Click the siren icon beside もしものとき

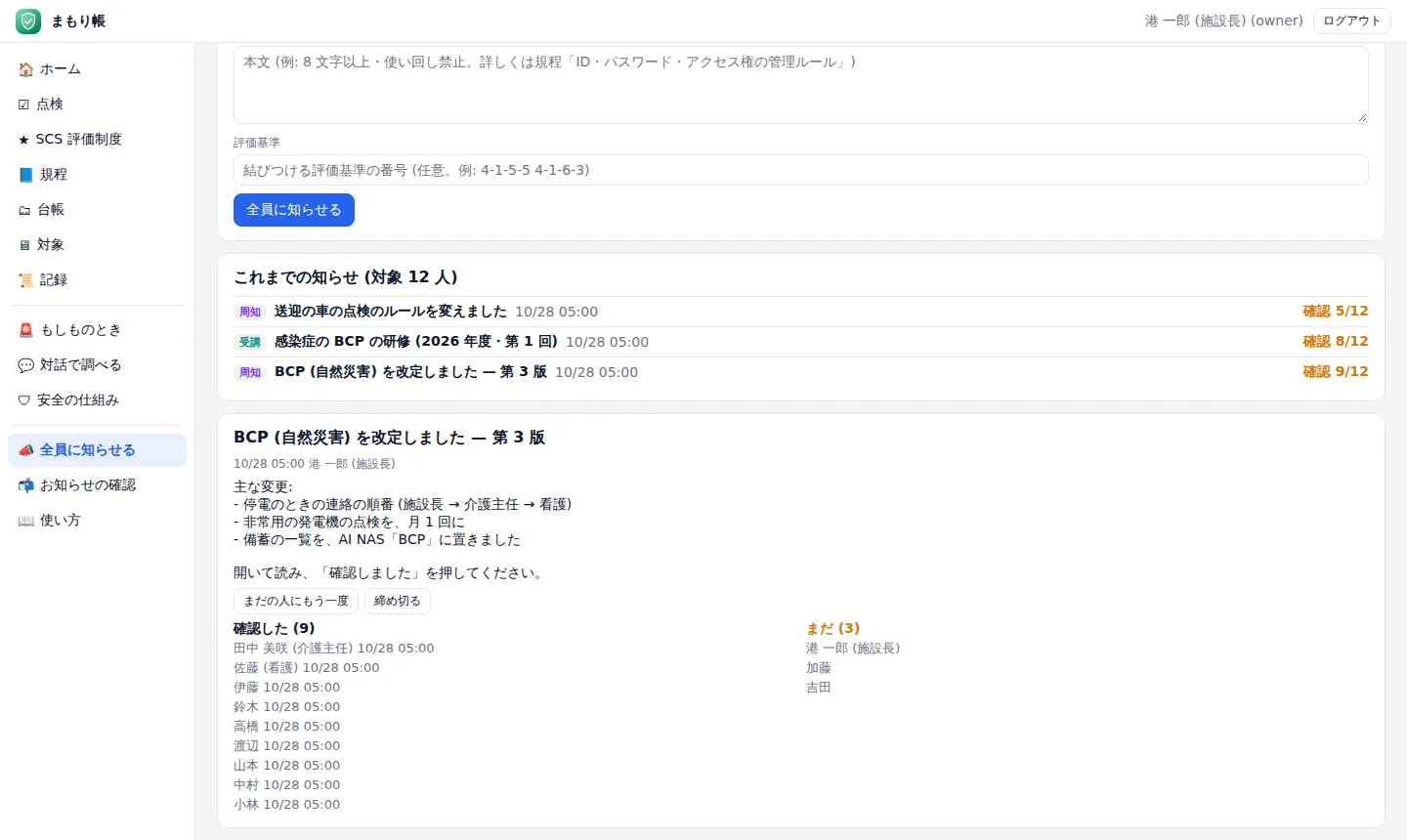tap(25, 330)
